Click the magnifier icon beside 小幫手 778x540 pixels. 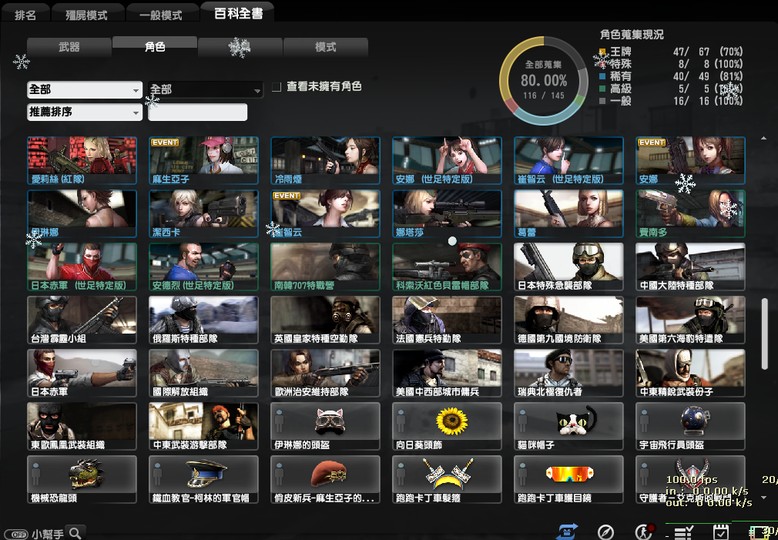coord(74,533)
